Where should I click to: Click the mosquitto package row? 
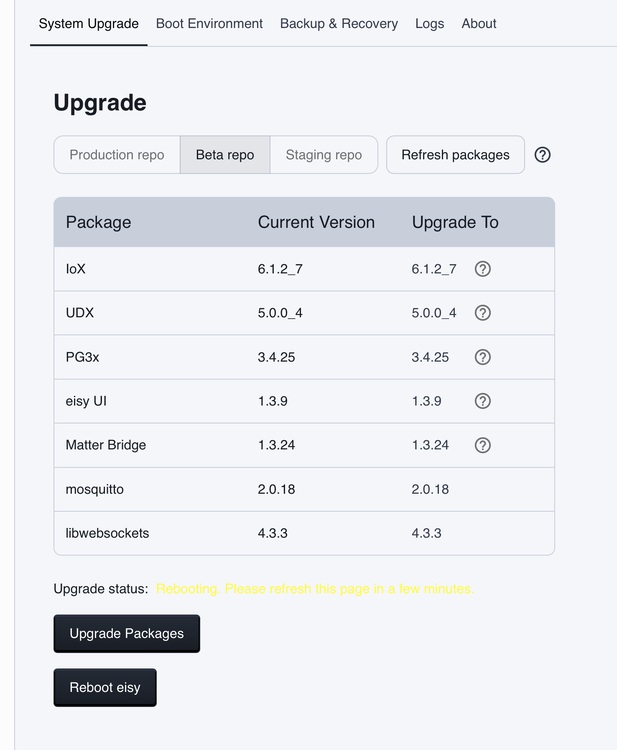(304, 489)
